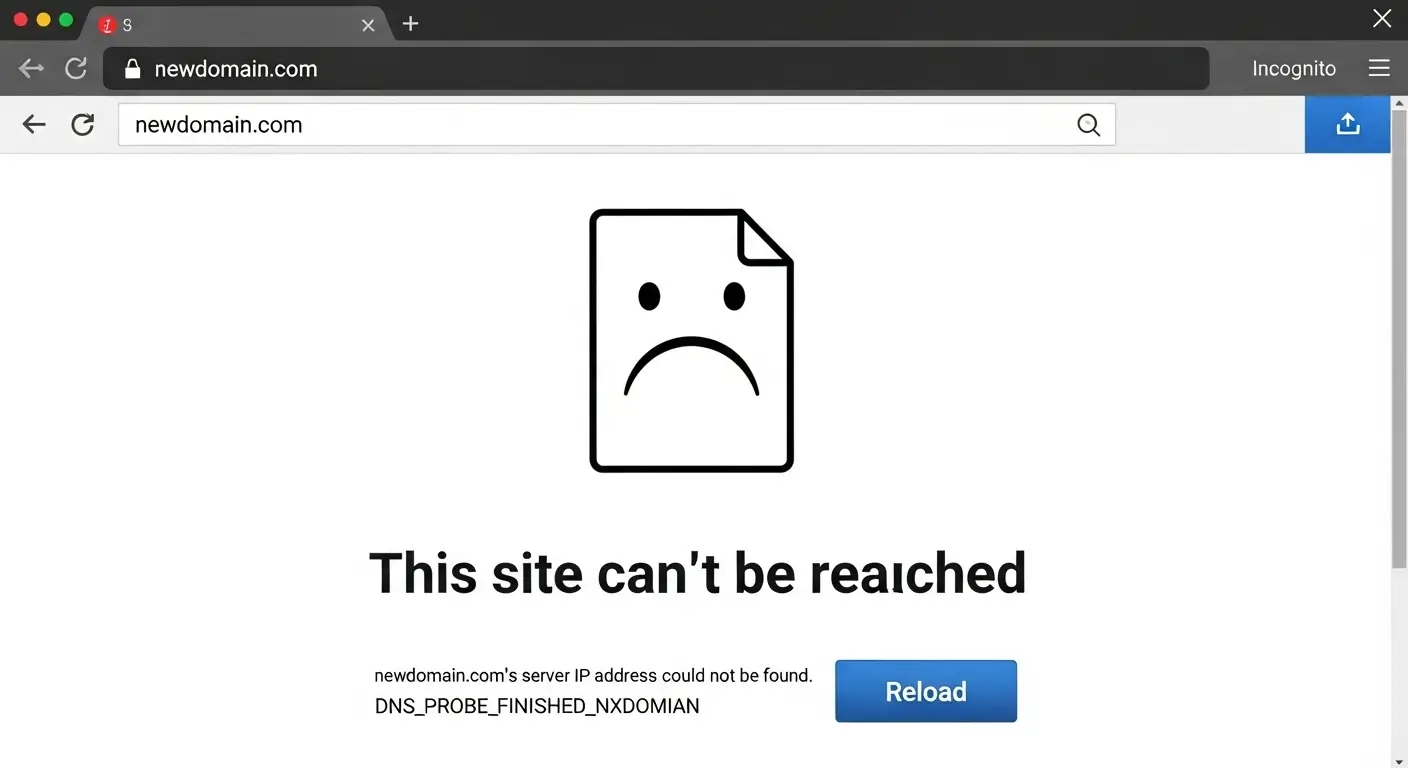1408x768 pixels.
Task: Click the yellow macOS minimize dot
Action: click(43, 20)
